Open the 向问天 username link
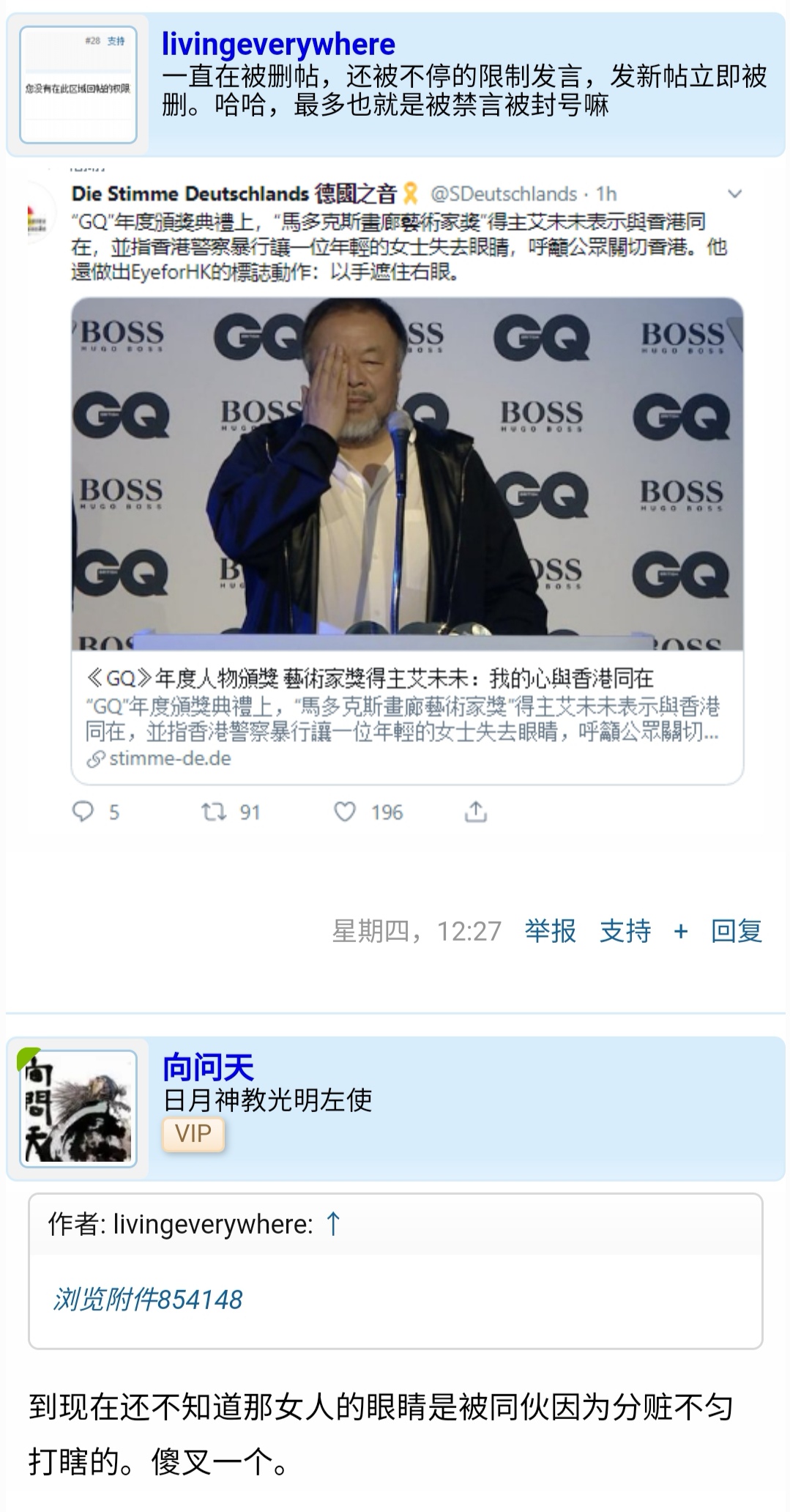790x1512 pixels. [209, 1067]
